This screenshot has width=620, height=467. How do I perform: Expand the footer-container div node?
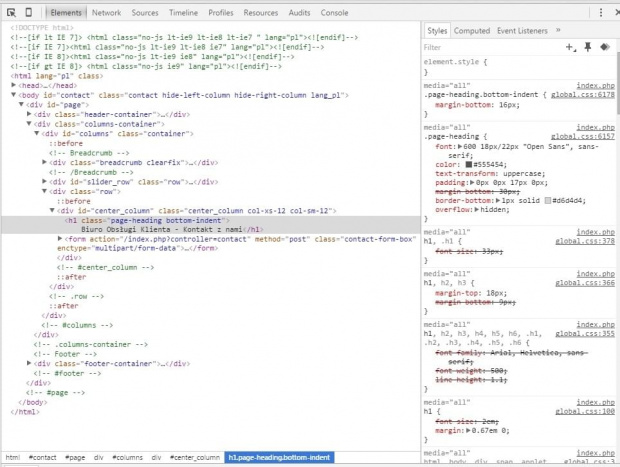tap(31, 363)
